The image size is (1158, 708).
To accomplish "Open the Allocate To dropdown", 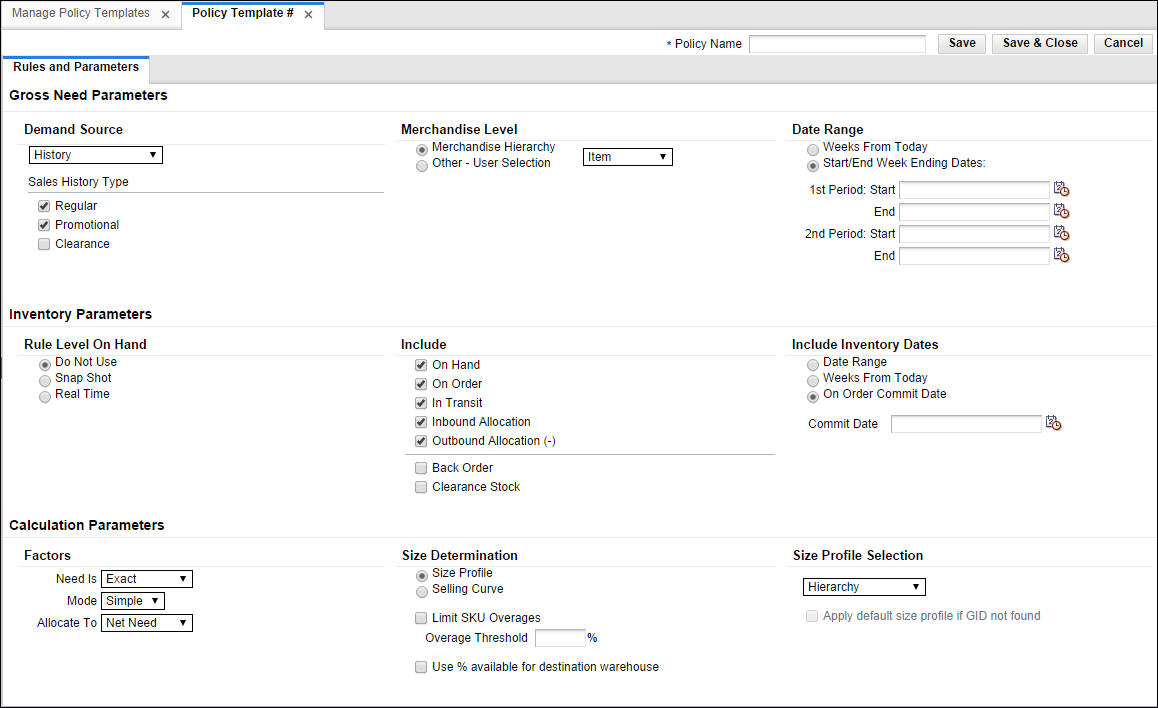I will coord(146,622).
